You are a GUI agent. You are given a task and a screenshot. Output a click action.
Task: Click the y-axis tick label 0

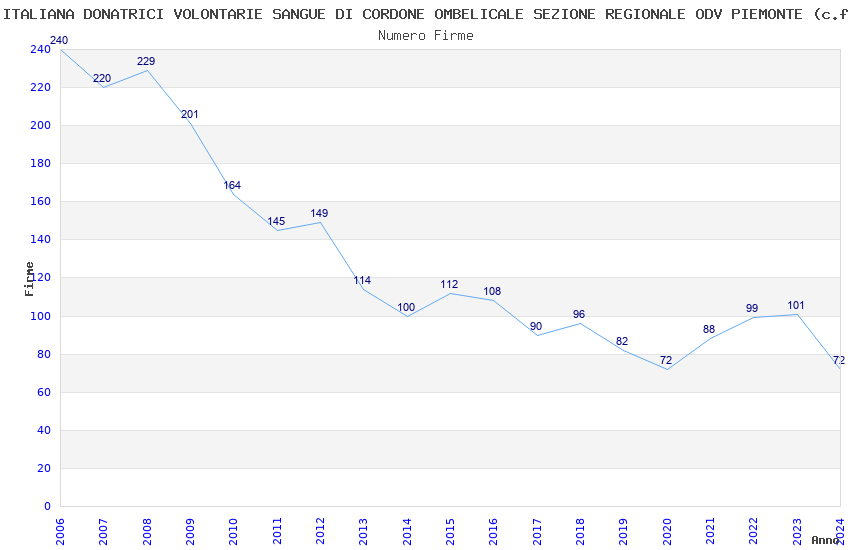pyautogui.click(x=47, y=506)
